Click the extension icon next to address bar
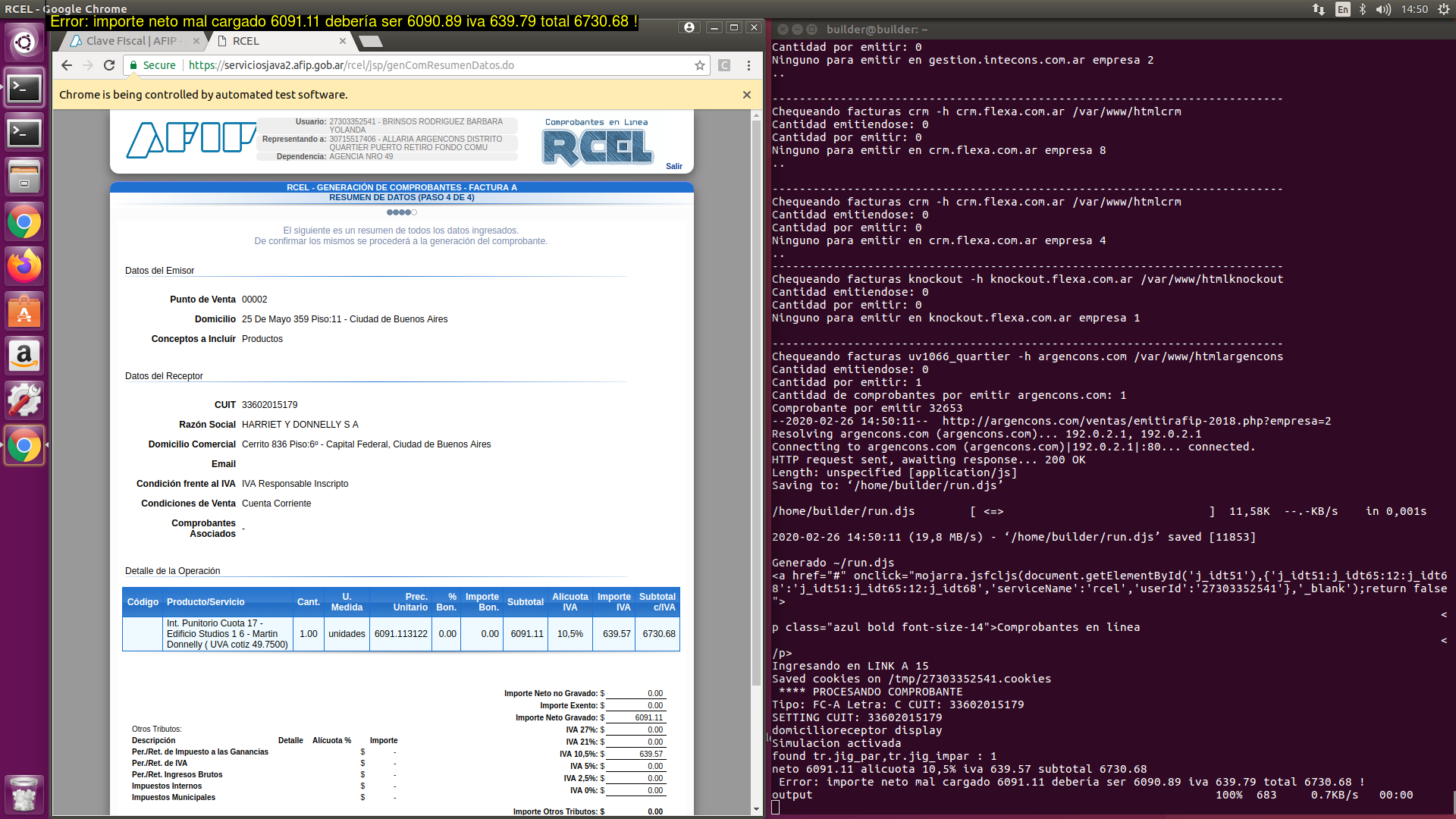This screenshot has height=819, width=1456. pyautogui.click(x=724, y=65)
